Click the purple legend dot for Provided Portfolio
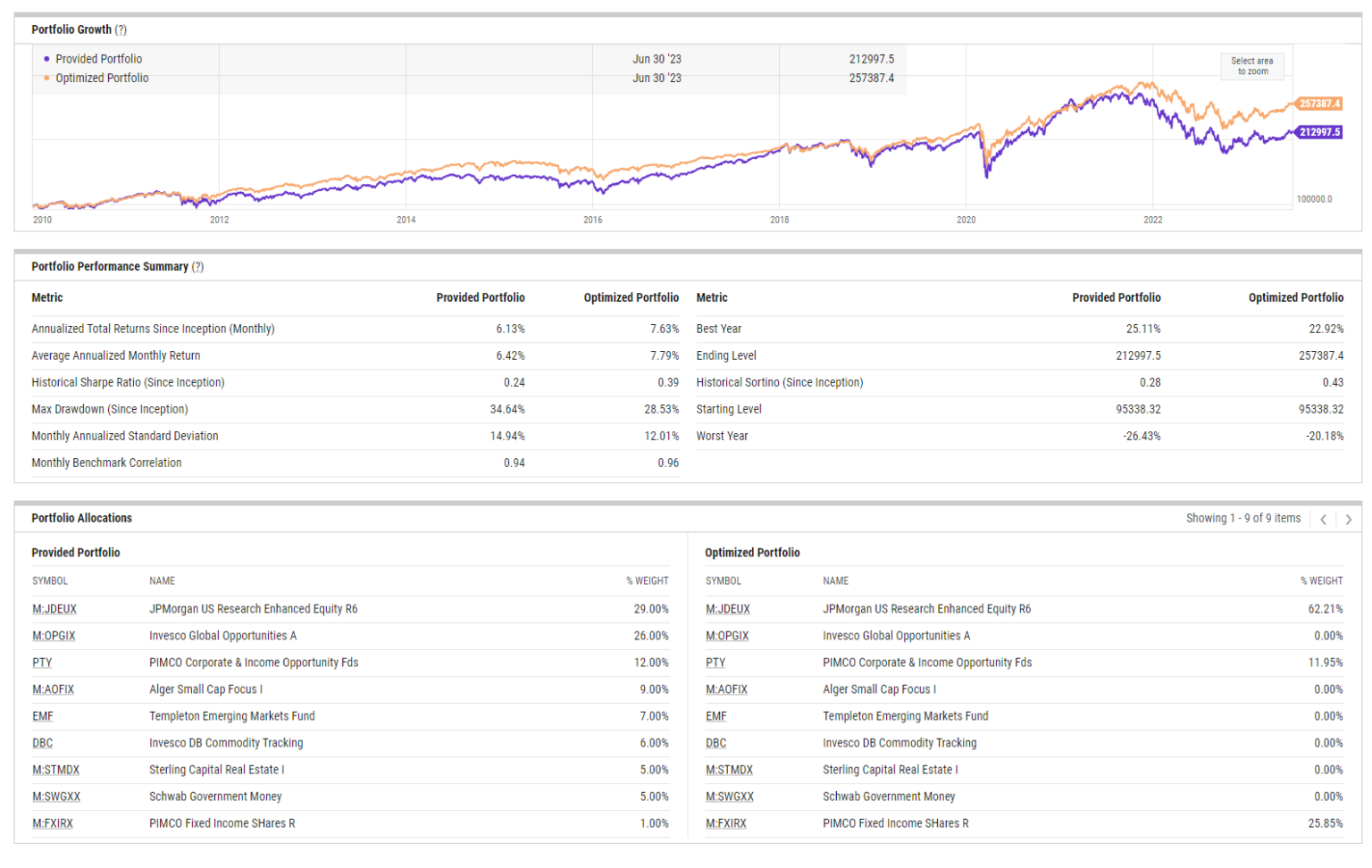Viewport: 1372px width, 868px height. (45, 59)
